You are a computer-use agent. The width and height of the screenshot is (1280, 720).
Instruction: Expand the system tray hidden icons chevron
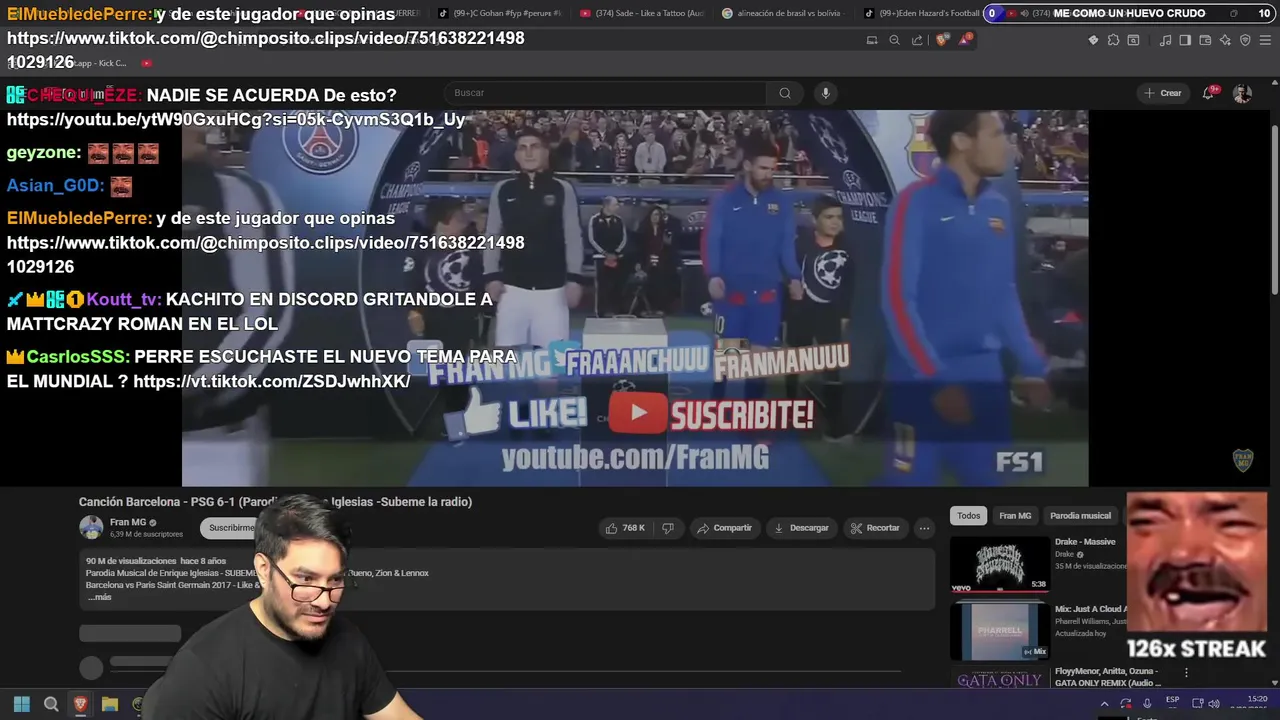1105,704
